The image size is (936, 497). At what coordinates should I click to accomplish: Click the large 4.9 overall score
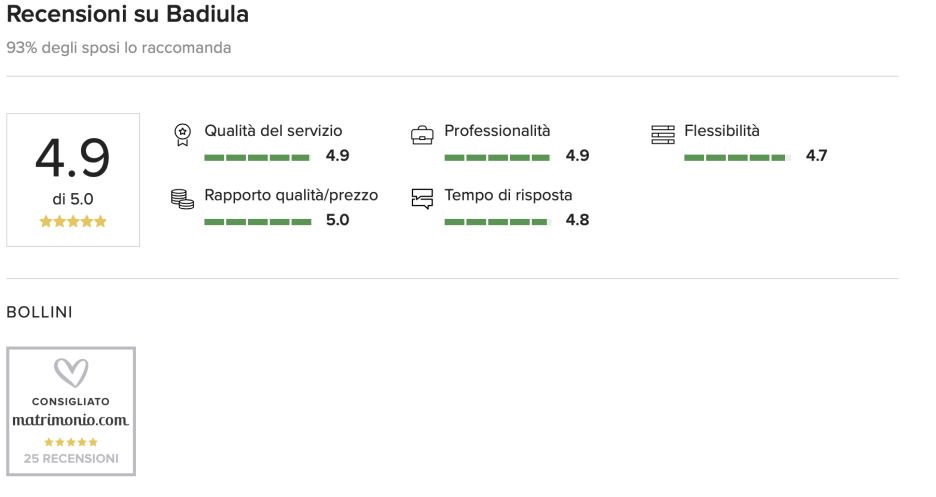tap(73, 158)
